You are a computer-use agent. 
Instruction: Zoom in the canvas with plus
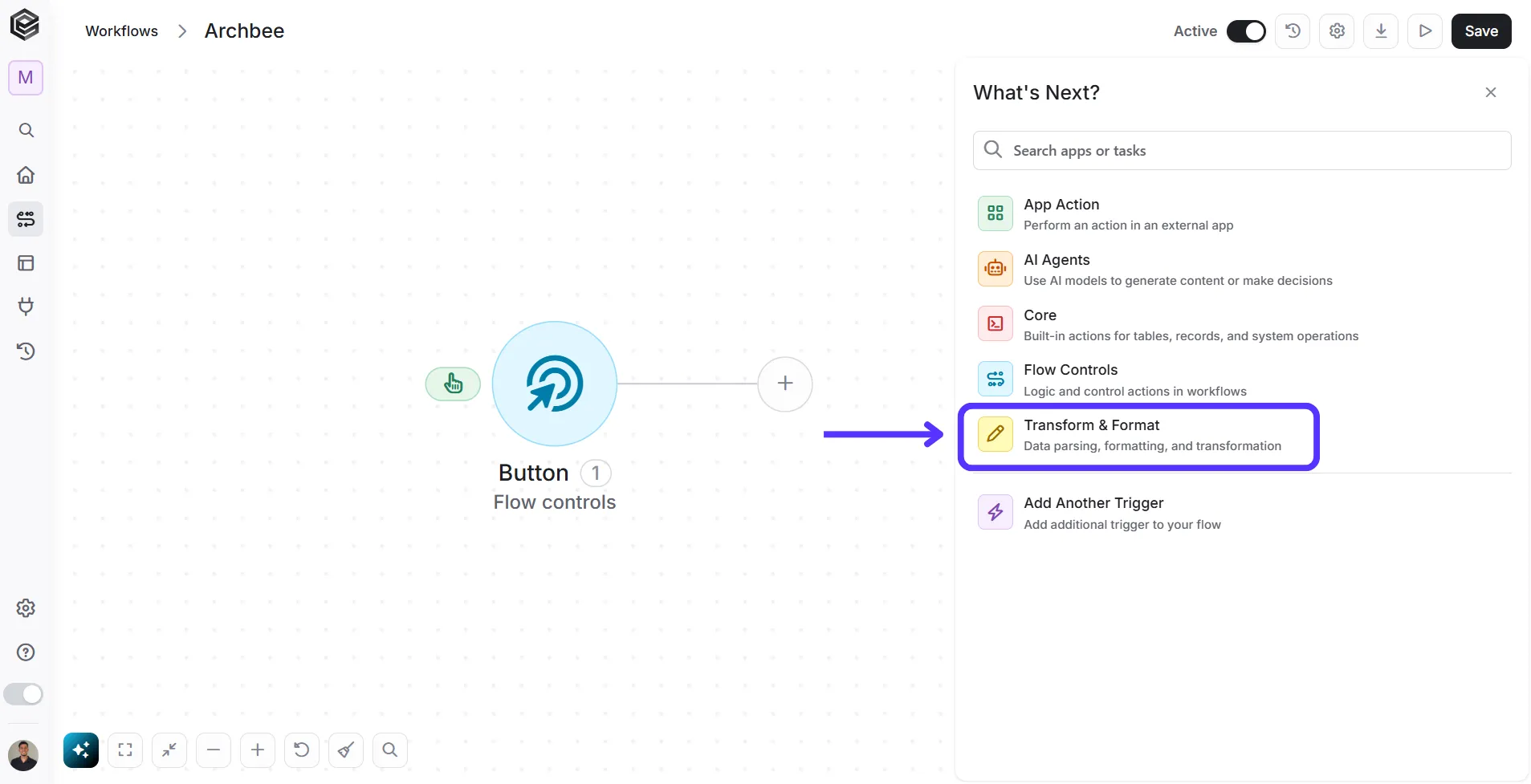click(258, 750)
